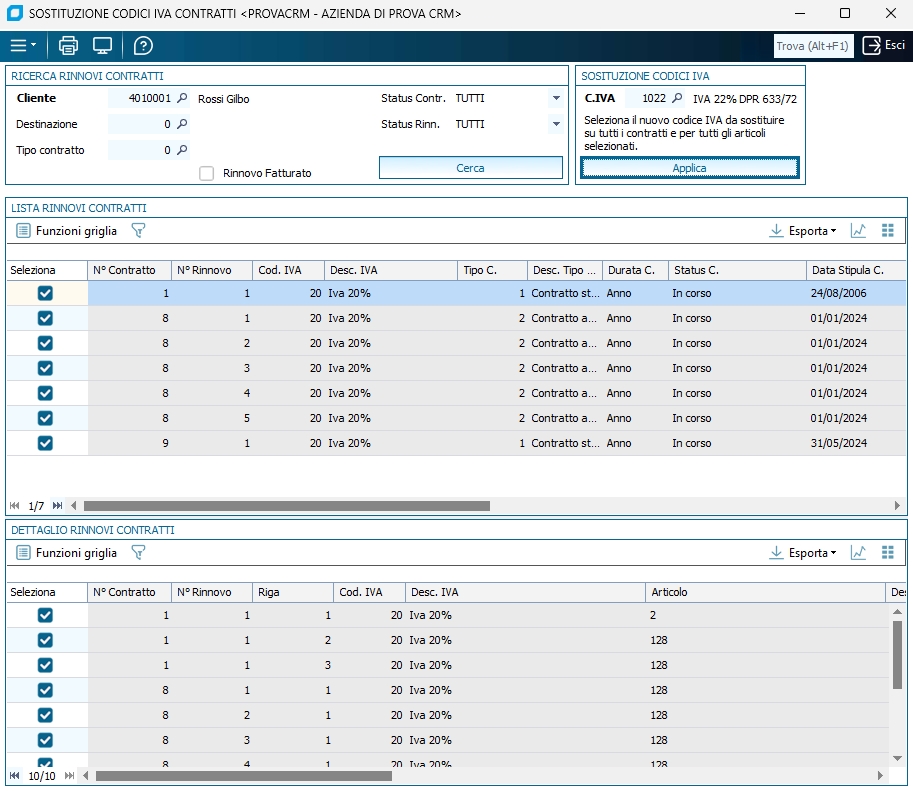913x791 pixels.
Task: Click grid layout icon in Lista Rinnovi toolbar
Action: (x=887, y=231)
